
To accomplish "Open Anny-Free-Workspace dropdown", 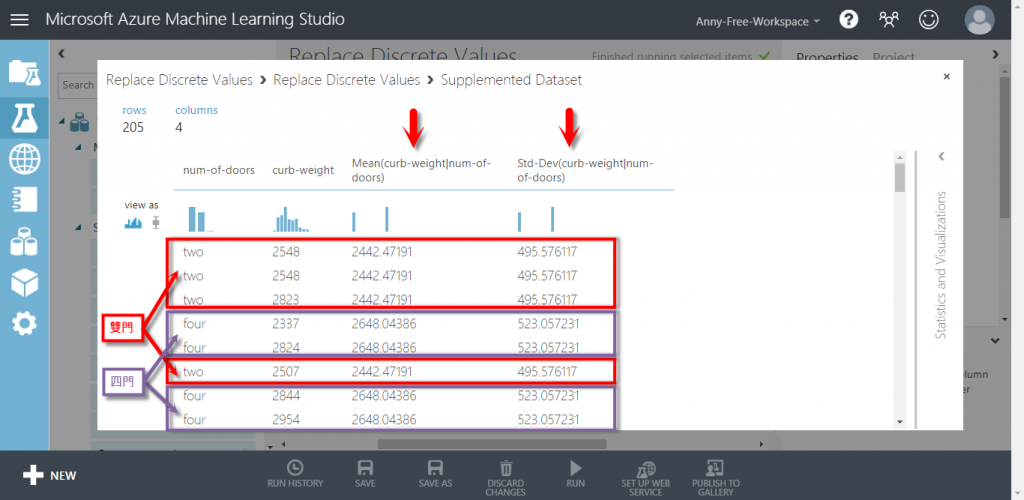I will click(x=758, y=22).
